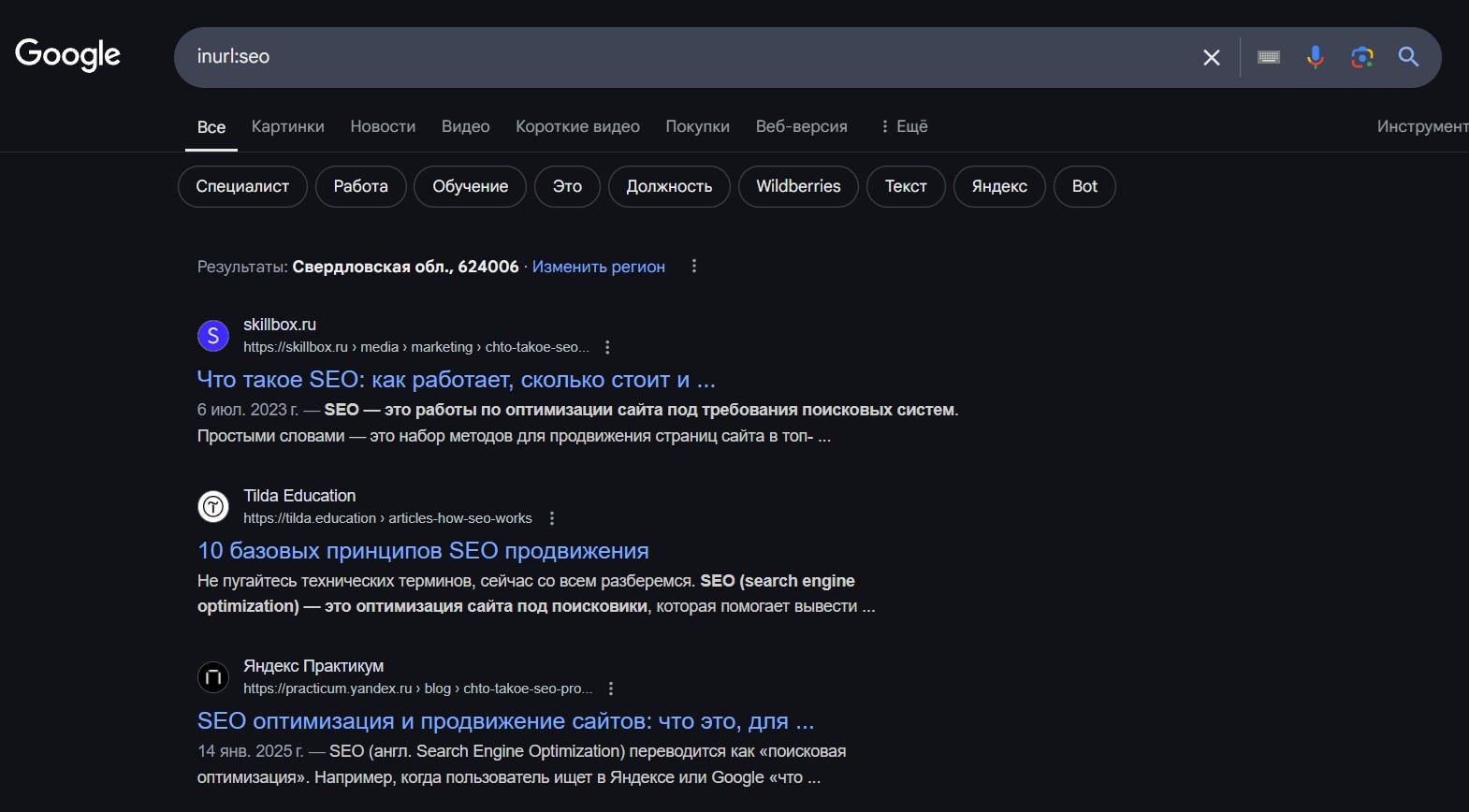Click the Изменить регион link
The width and height of the screenshot is (1469, 812).
598,267
